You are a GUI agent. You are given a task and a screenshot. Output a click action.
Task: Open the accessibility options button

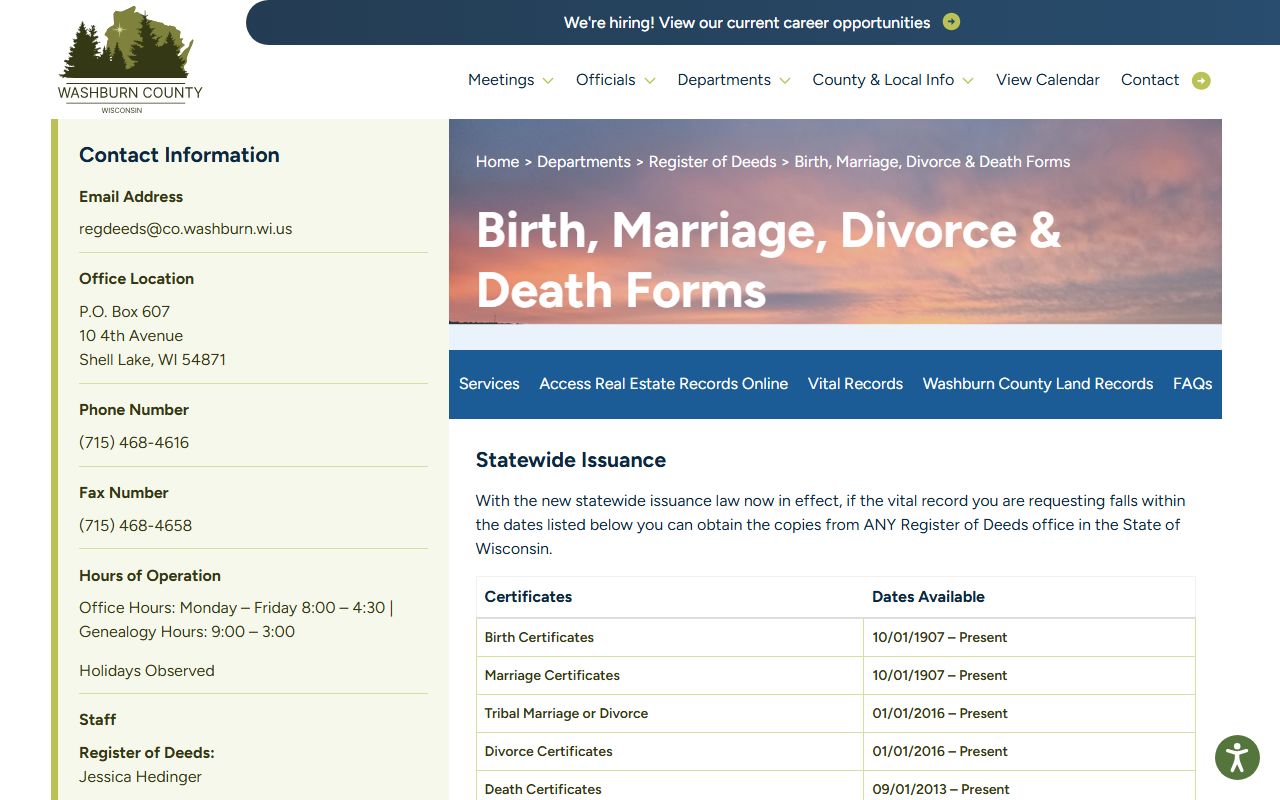pos(1237,757)
